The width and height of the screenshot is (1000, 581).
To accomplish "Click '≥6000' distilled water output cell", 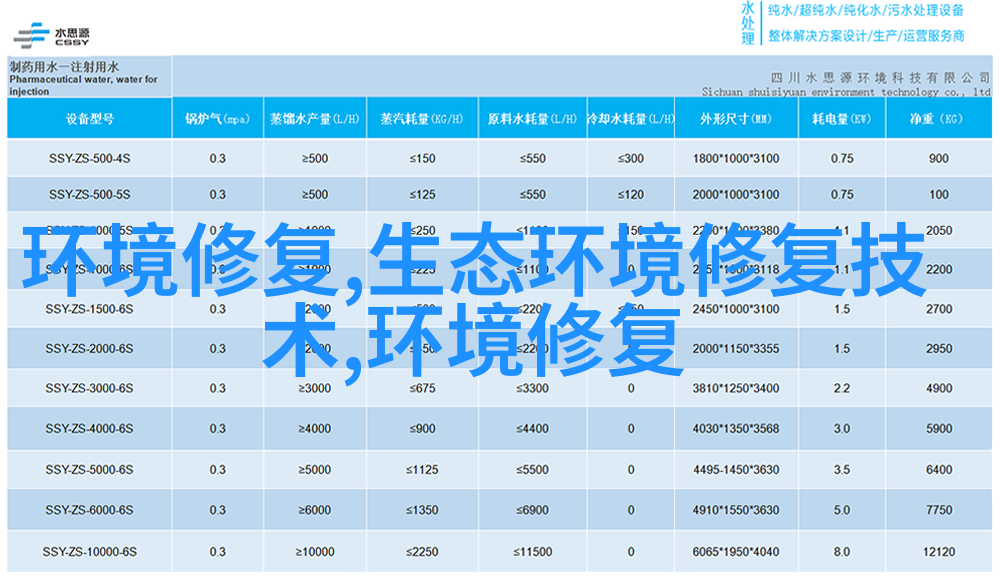I will pyautogui.click(x=314, y=510).
